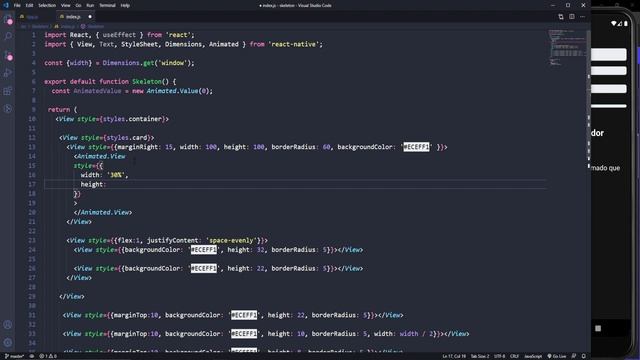The width and height of the screenshot is (640, 360).
Task: Click 'styles.card' on line 12
Action: coord(127,138)
